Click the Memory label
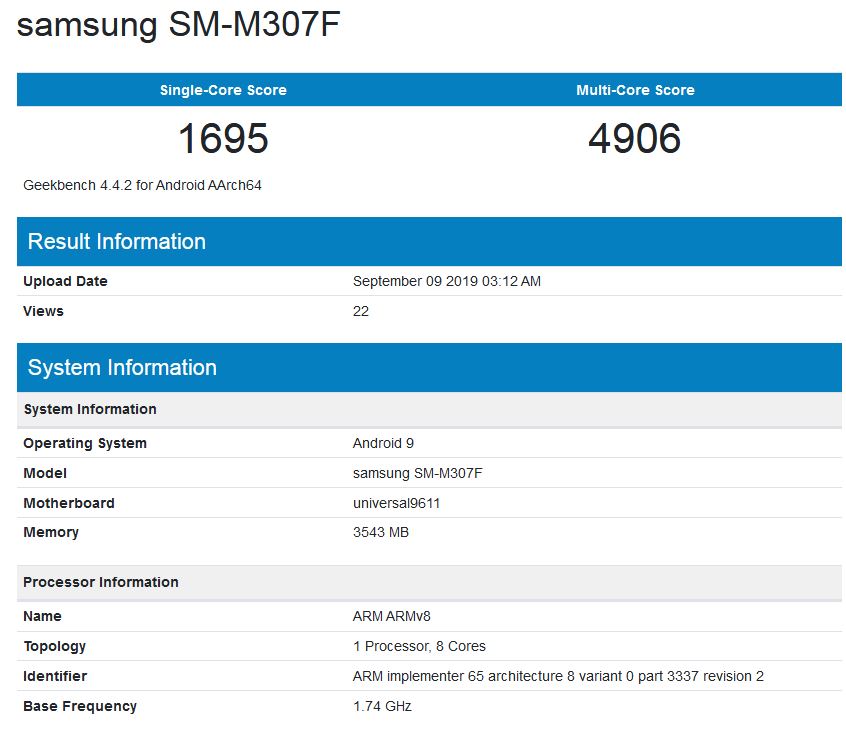 pyautogui.click(x=51, y=533)
